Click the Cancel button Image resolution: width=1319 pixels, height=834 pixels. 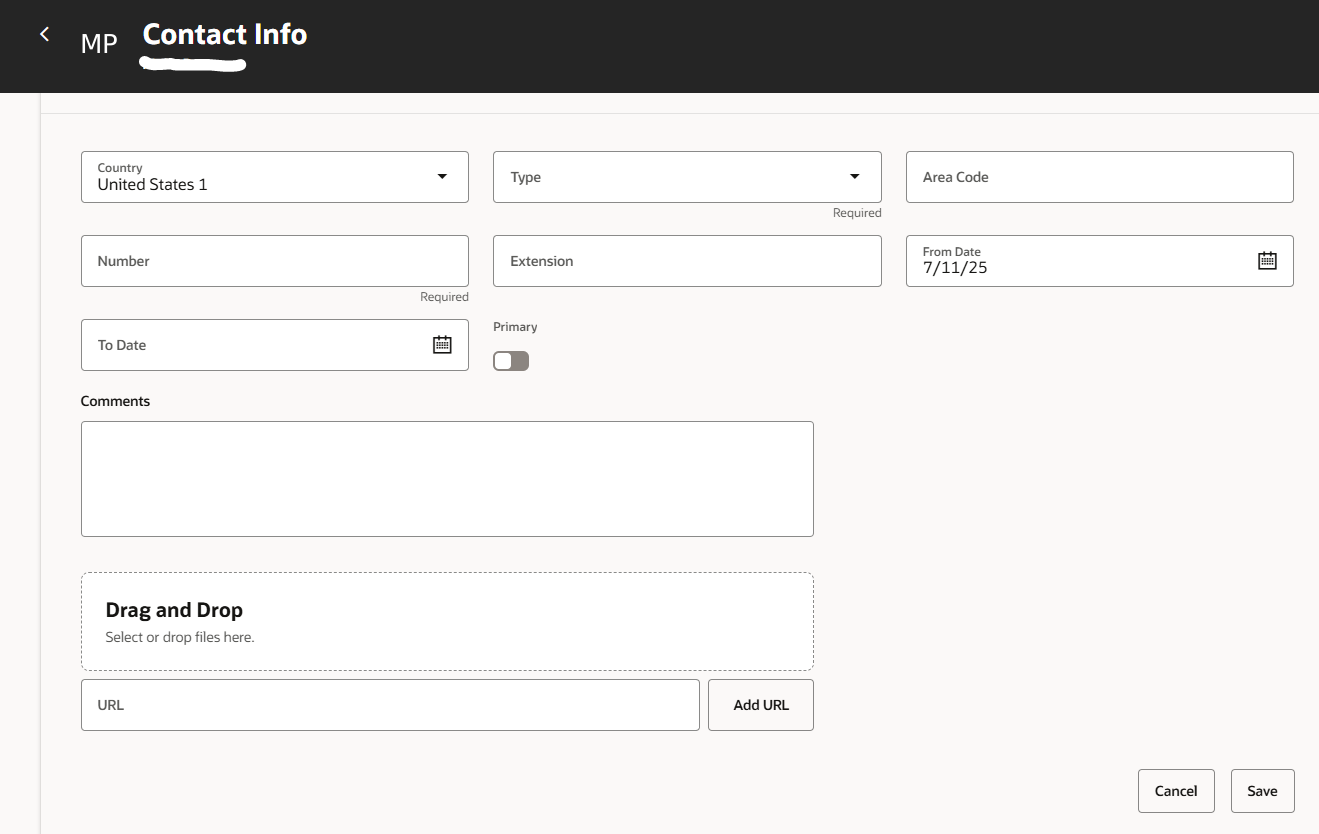click(x=1176, y=790)
